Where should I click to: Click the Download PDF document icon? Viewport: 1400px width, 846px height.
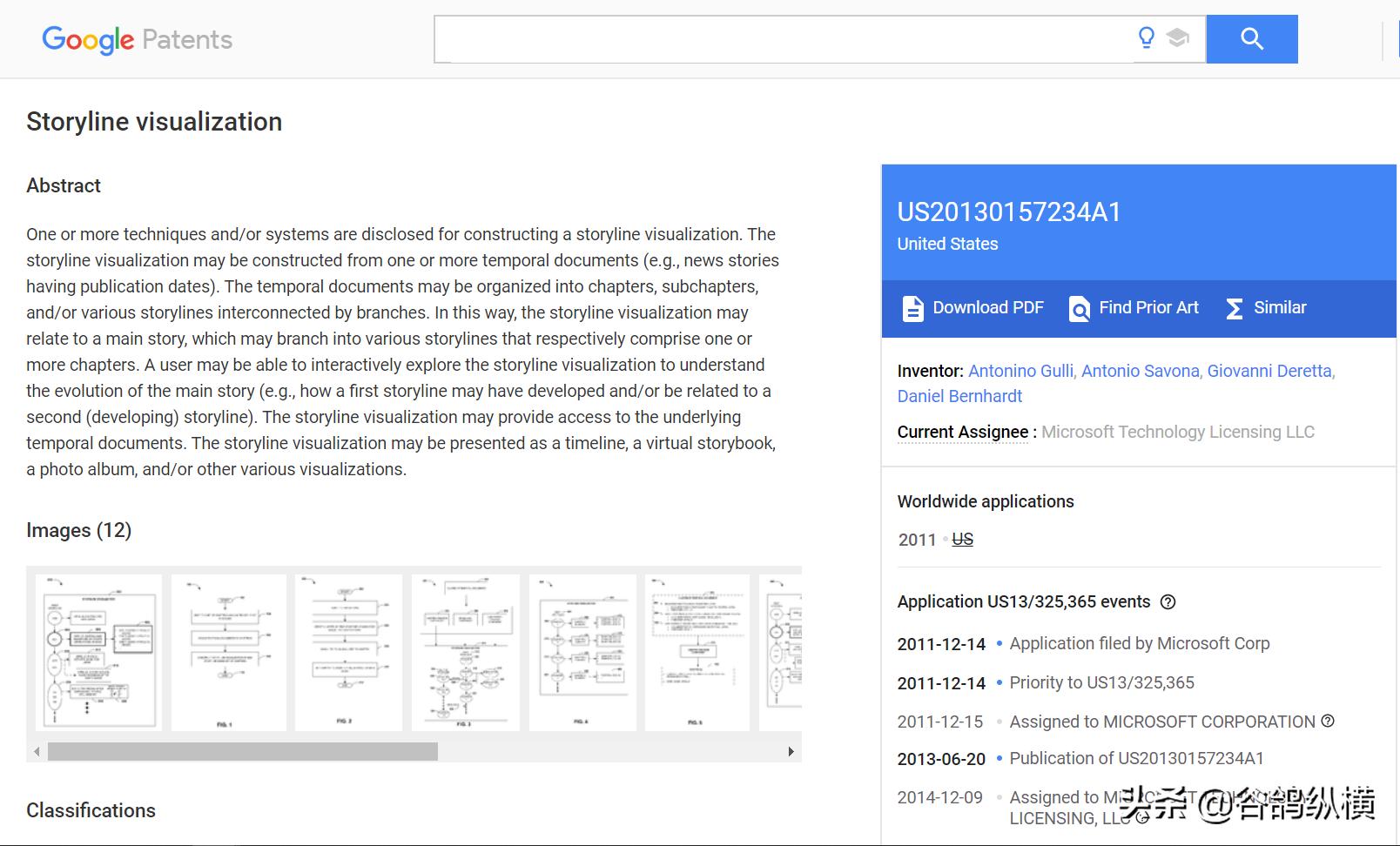pyautogui.click(x=912, y=308)
